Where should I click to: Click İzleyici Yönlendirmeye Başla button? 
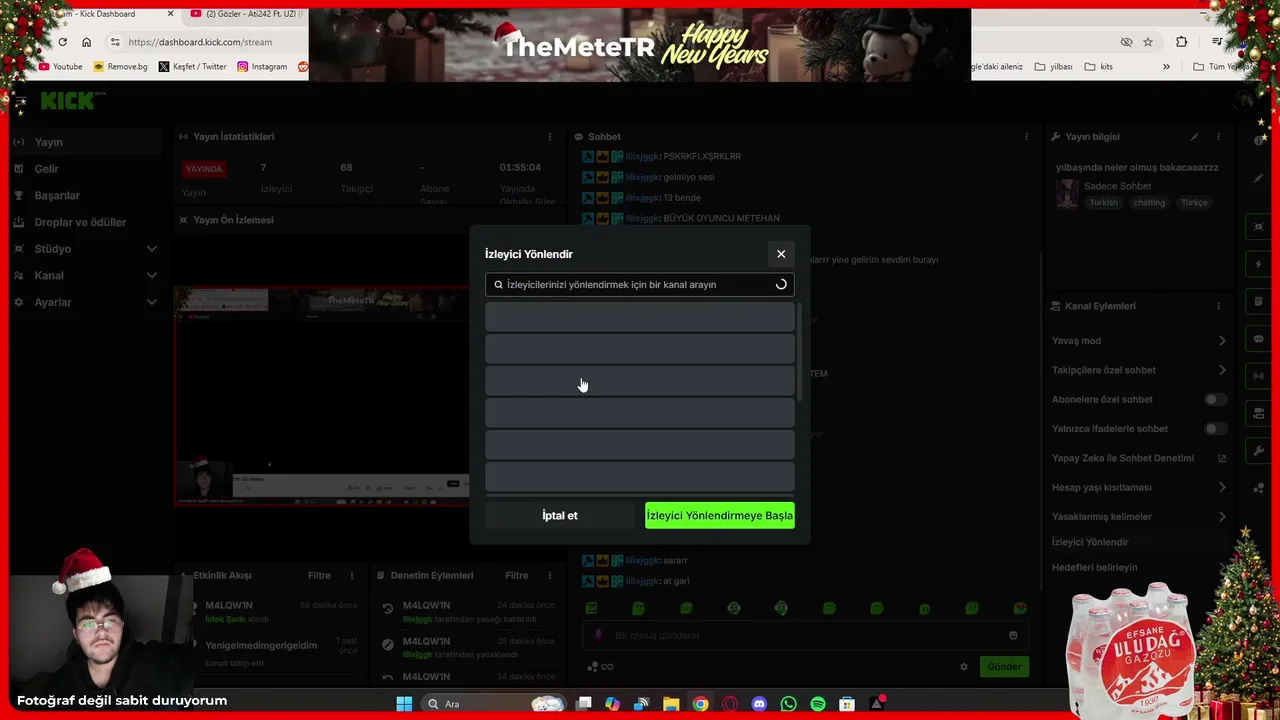720,516
